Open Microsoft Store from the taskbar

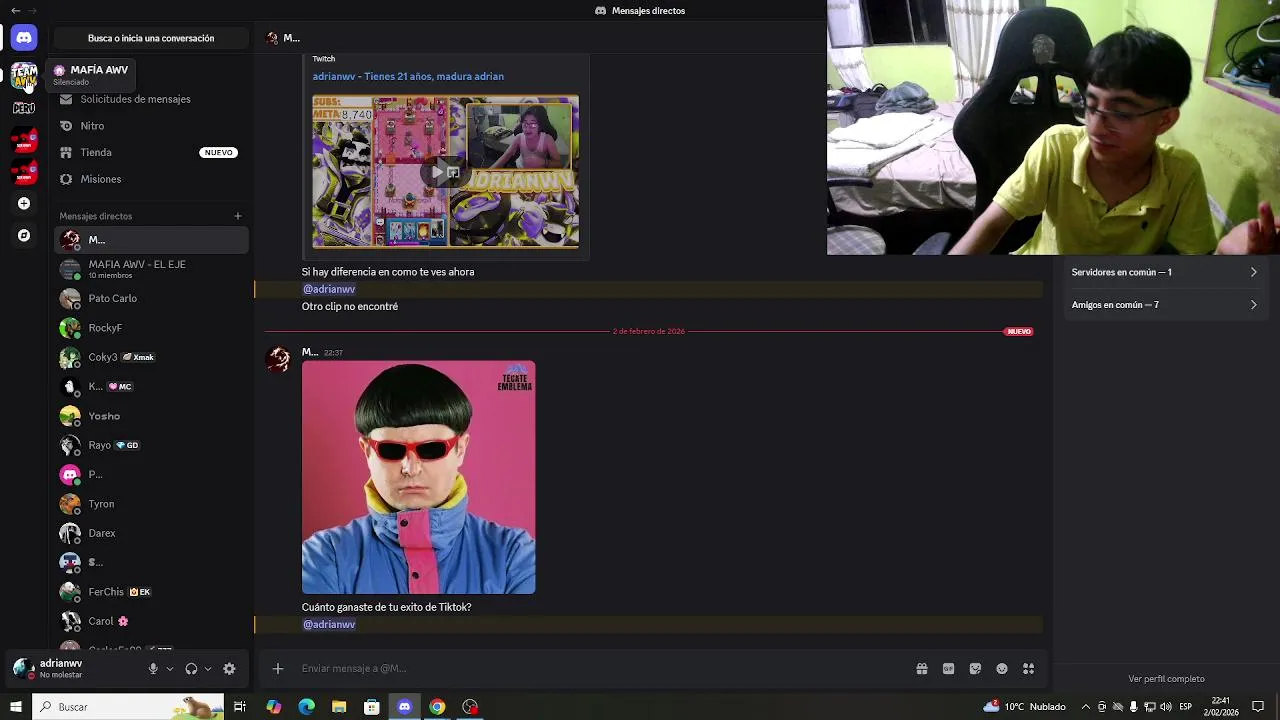click(x=372, y=707)
